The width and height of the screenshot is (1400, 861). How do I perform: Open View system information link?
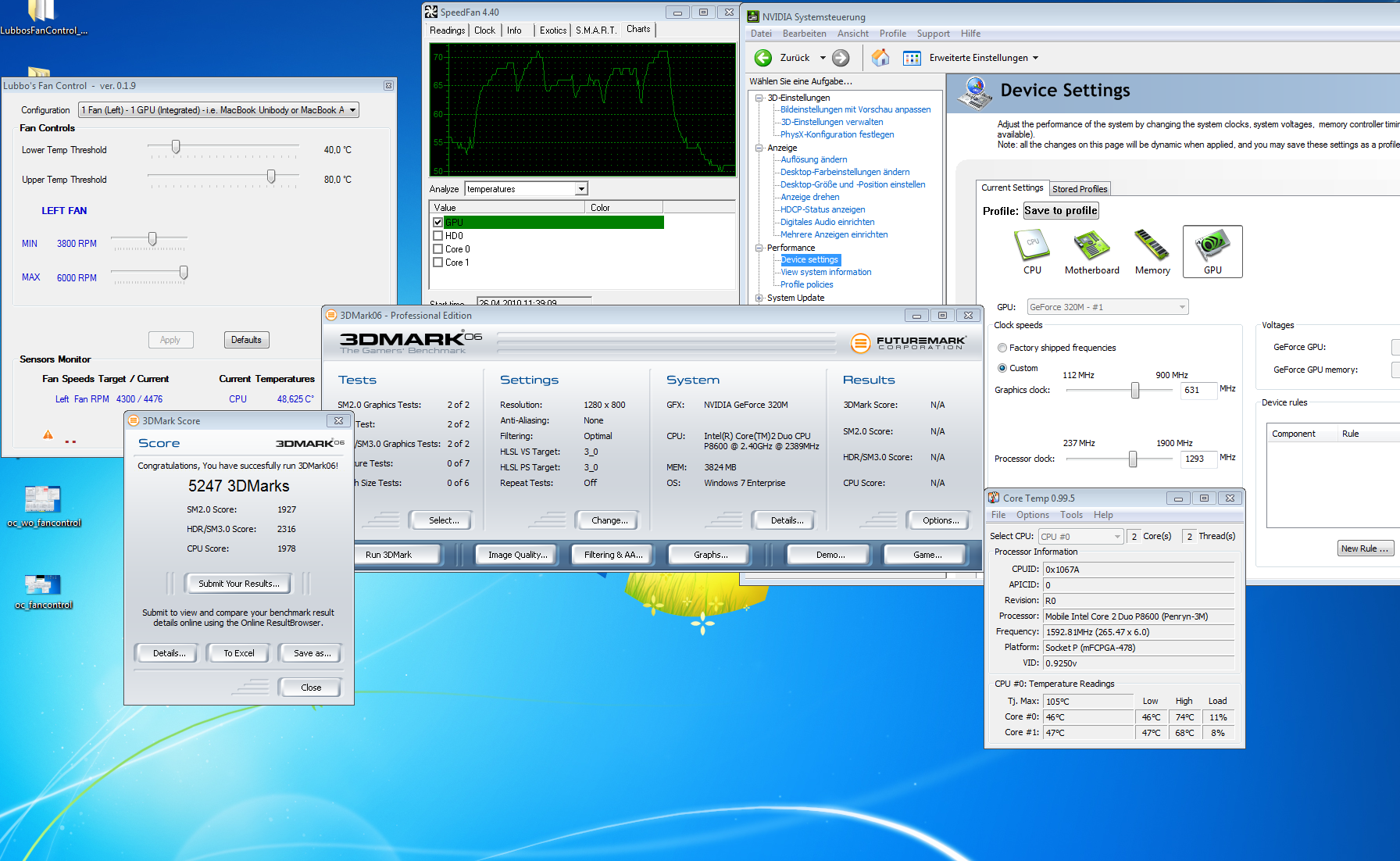[826, 272]
